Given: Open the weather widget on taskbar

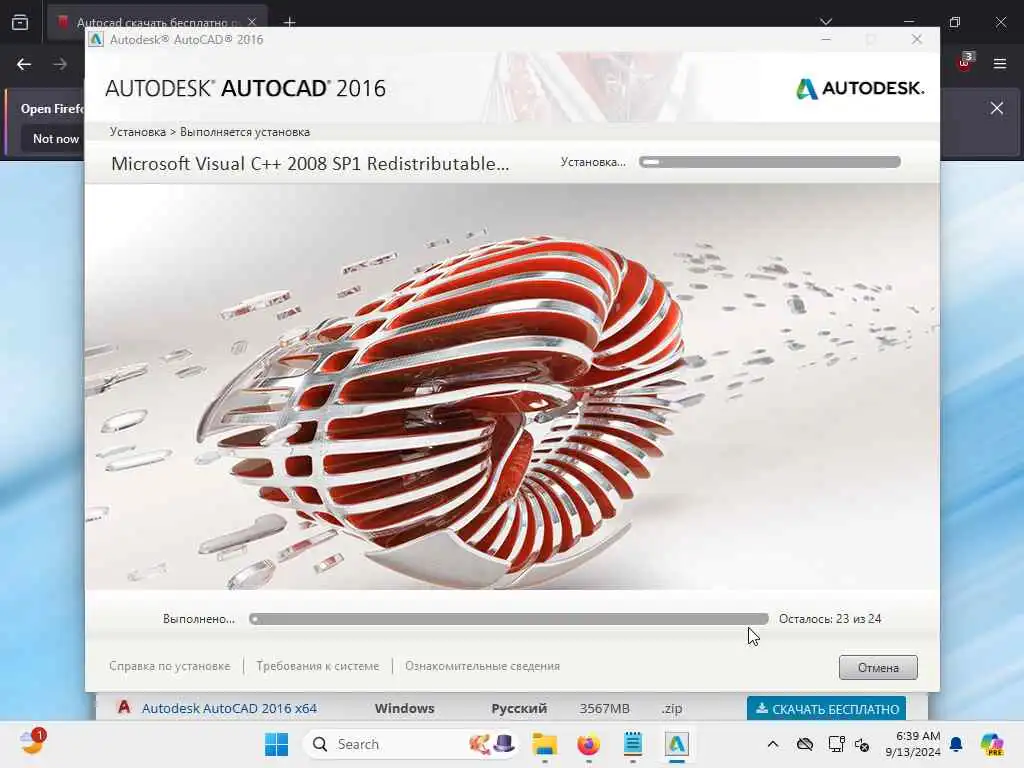Looking at the screenshot, I should coord(33,743).
